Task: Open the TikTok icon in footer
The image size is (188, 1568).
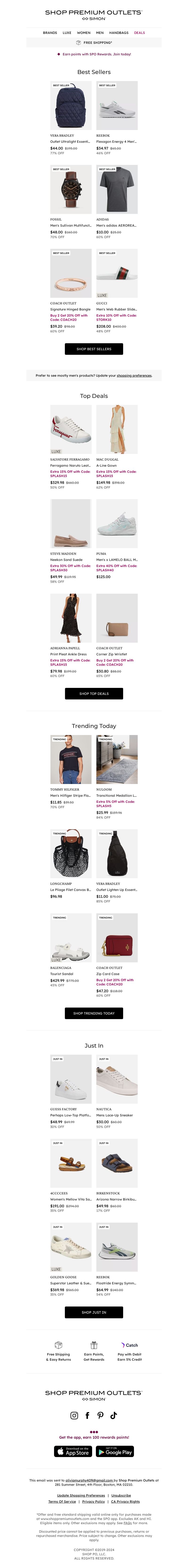Action: click(x=114, y=1415)
